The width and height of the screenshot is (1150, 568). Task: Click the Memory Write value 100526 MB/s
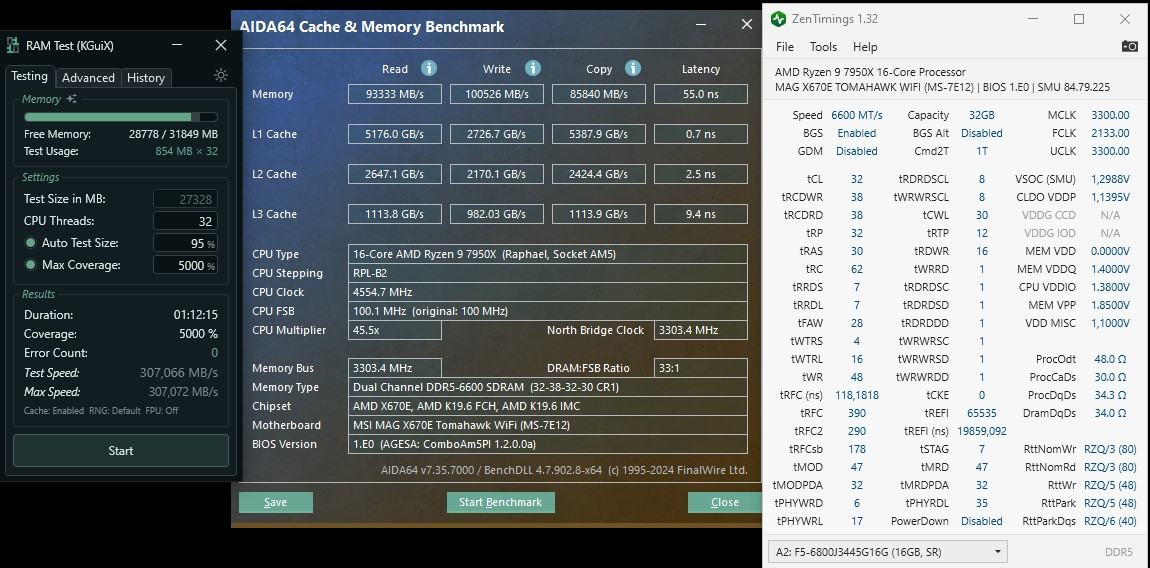coord(497,94)
